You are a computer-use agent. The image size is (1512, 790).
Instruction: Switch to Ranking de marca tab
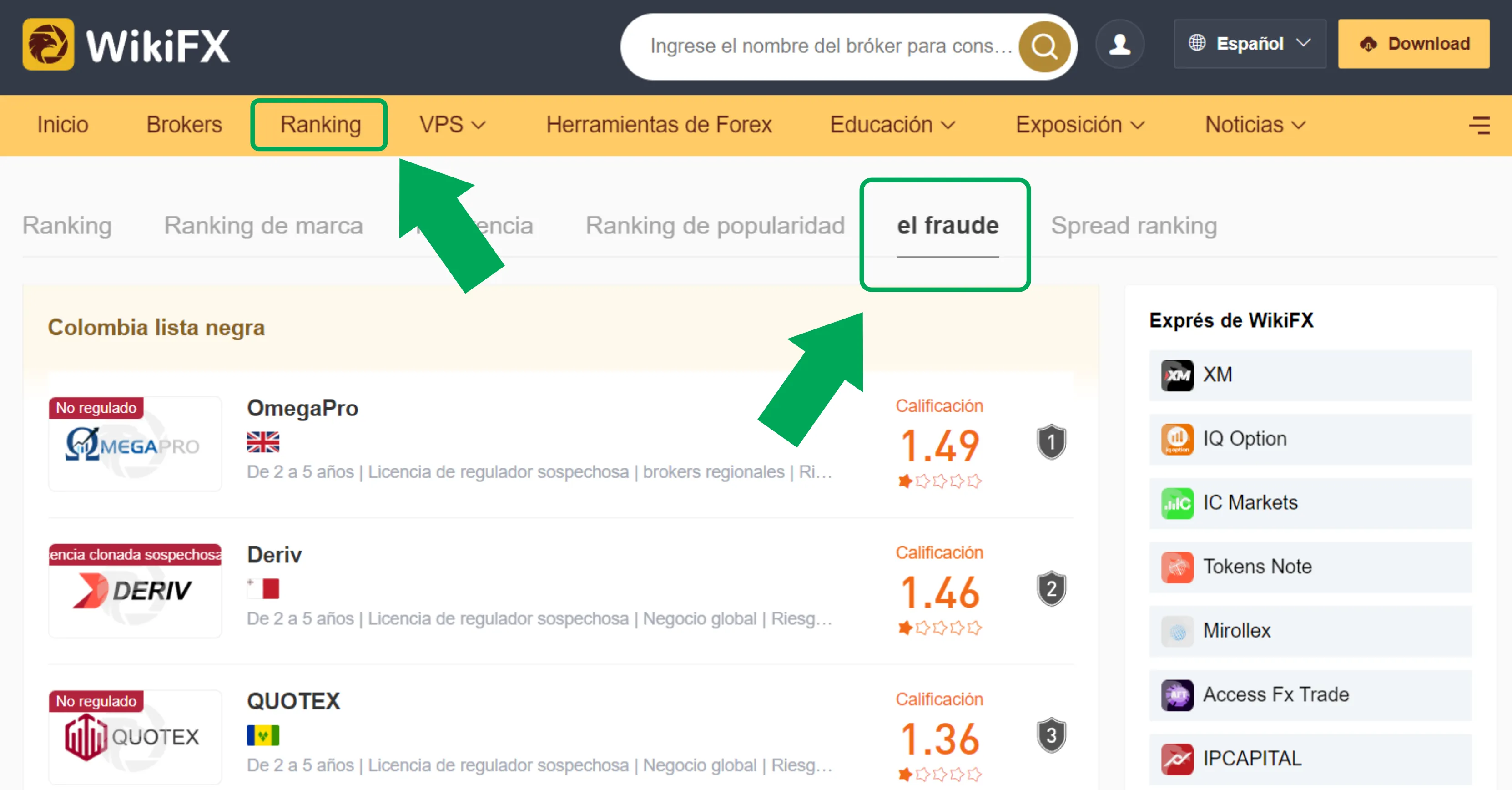click(x=263, y=226)
